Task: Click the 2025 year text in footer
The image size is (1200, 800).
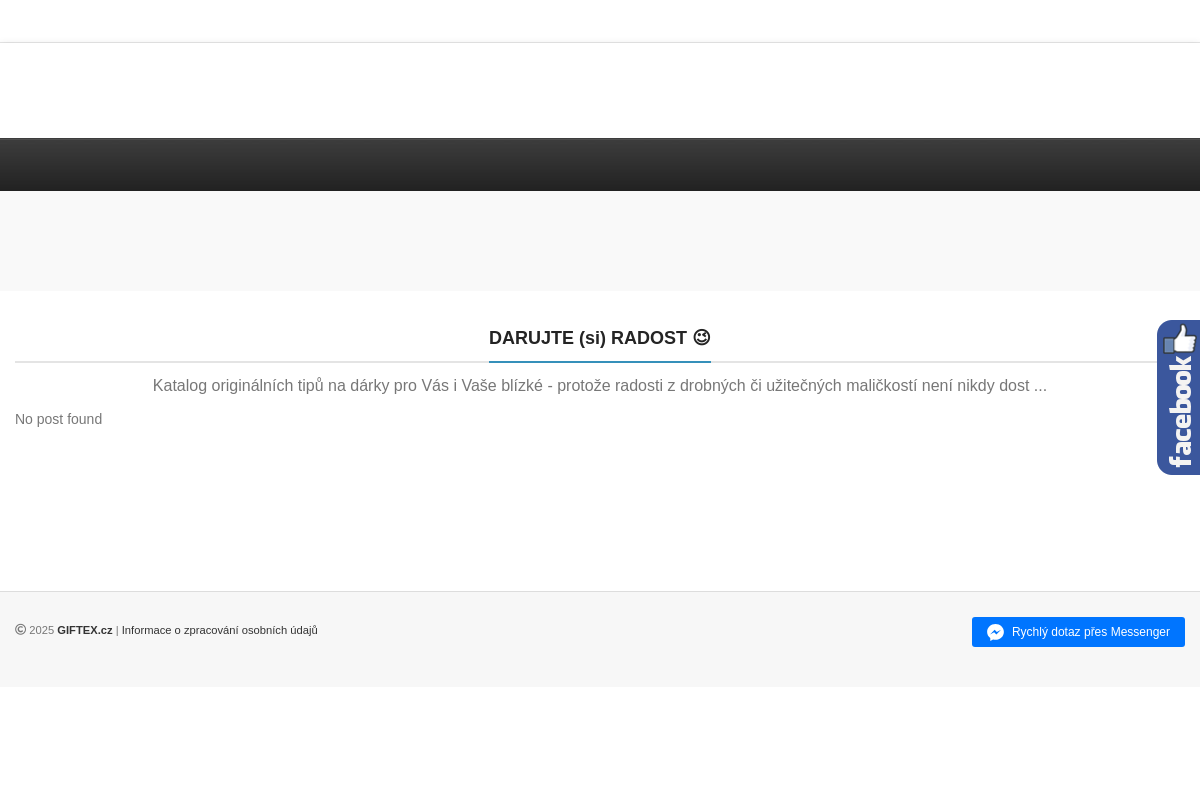Action: (x=41, y=630)
